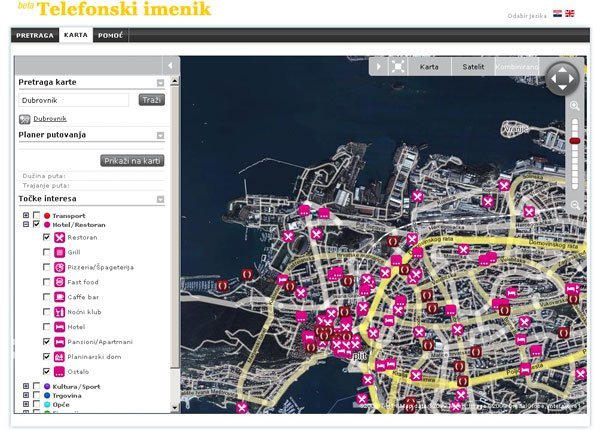Click the Telefonski imenik logo
Viewport: 600px width, 430px height.
click(114, 9)
